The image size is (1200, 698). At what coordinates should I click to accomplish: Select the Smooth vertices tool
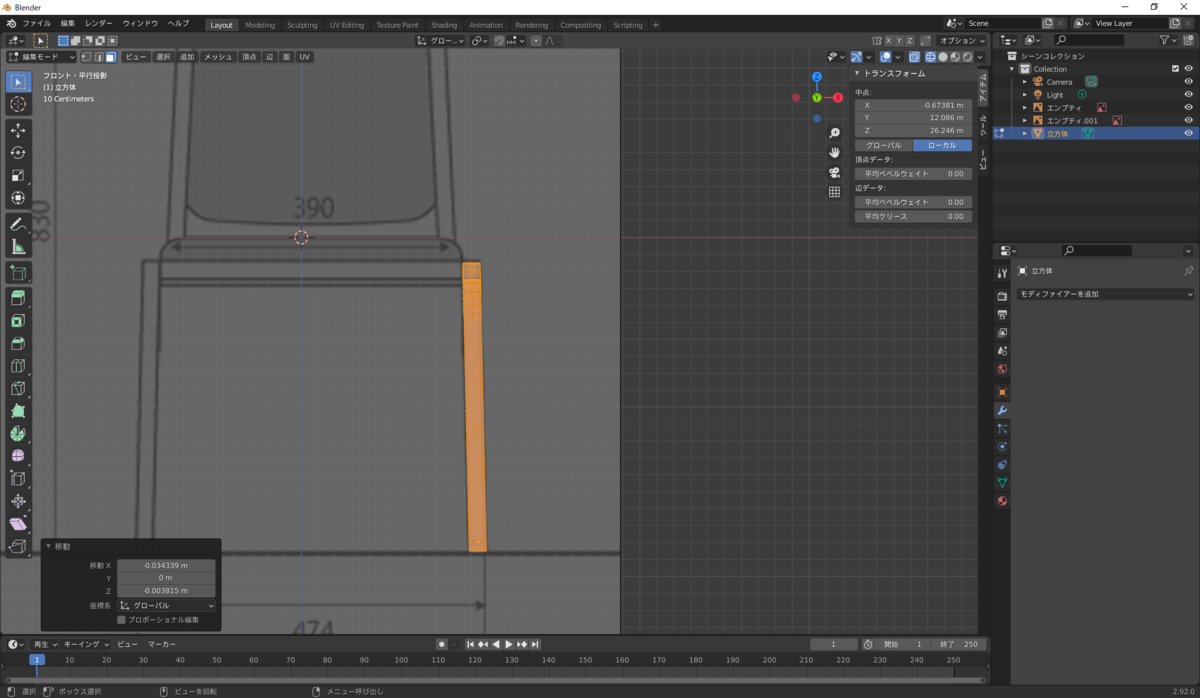click(18, 456)
